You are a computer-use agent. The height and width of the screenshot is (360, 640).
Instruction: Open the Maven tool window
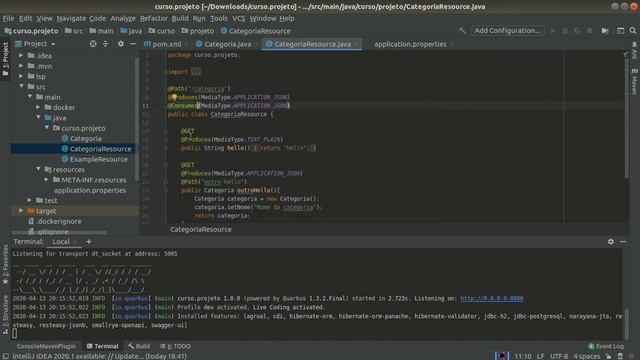(634, 82)
